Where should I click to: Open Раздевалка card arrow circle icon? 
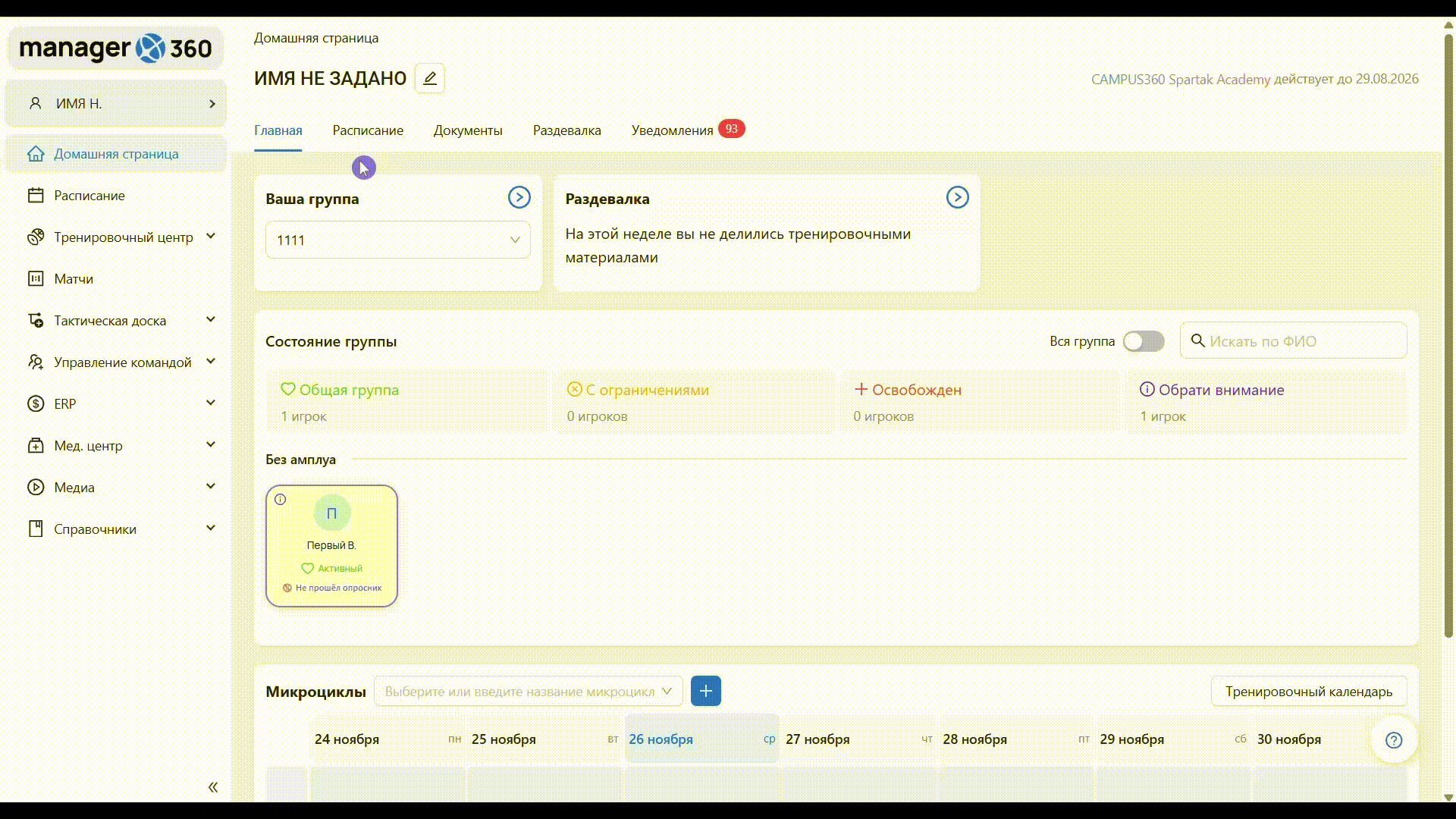point(957,198)
